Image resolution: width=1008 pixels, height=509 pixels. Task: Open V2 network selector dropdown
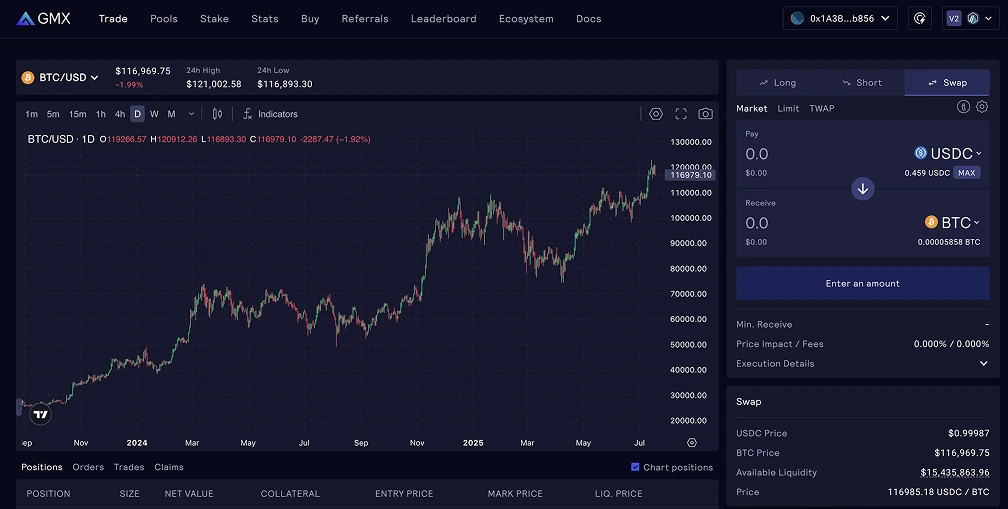click(970, 19)
